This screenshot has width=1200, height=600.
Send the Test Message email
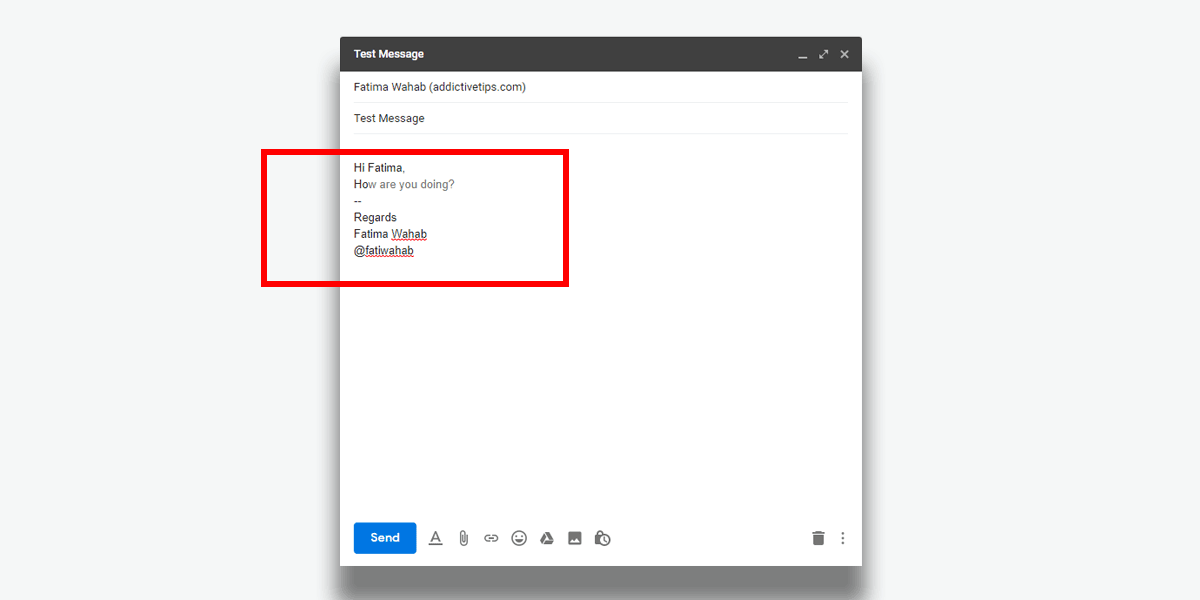click(385, 538)
